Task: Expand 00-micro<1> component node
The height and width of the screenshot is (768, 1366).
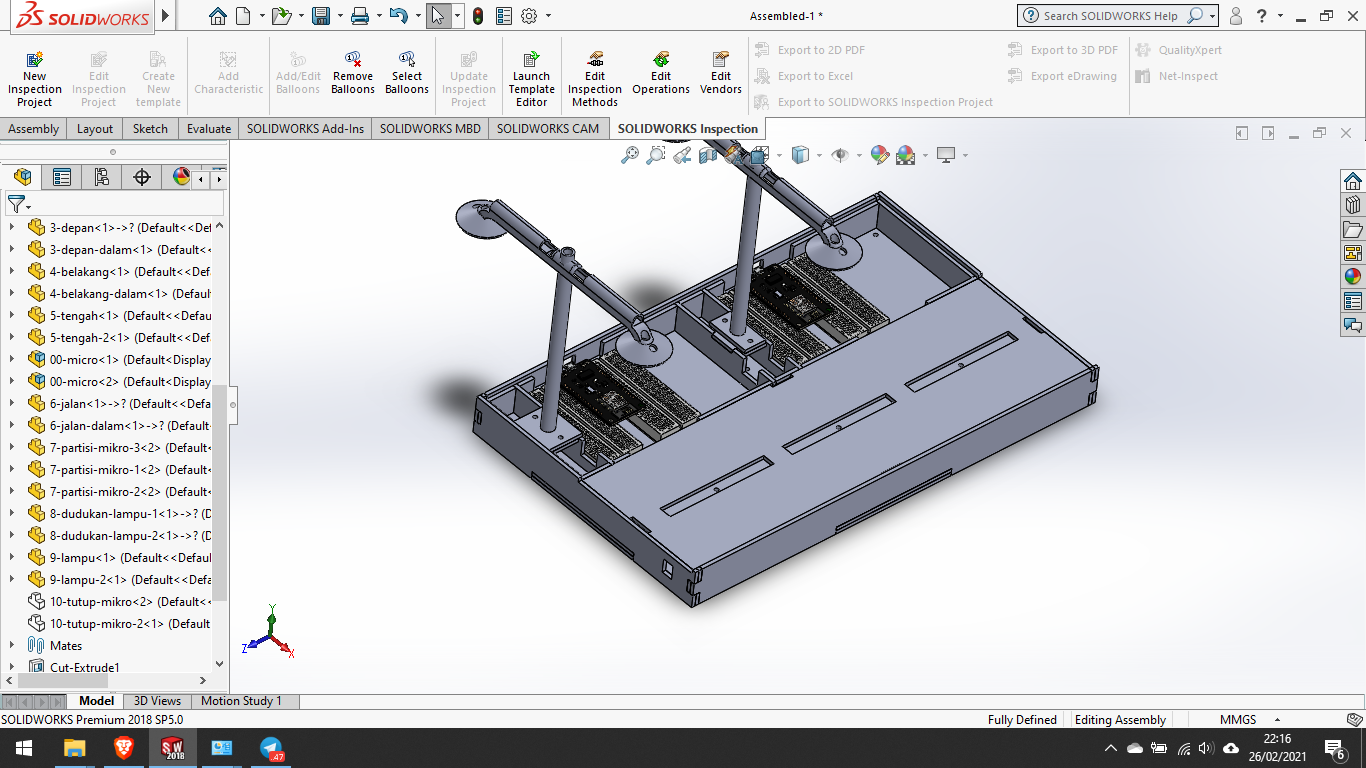Action: pos(12,359)
